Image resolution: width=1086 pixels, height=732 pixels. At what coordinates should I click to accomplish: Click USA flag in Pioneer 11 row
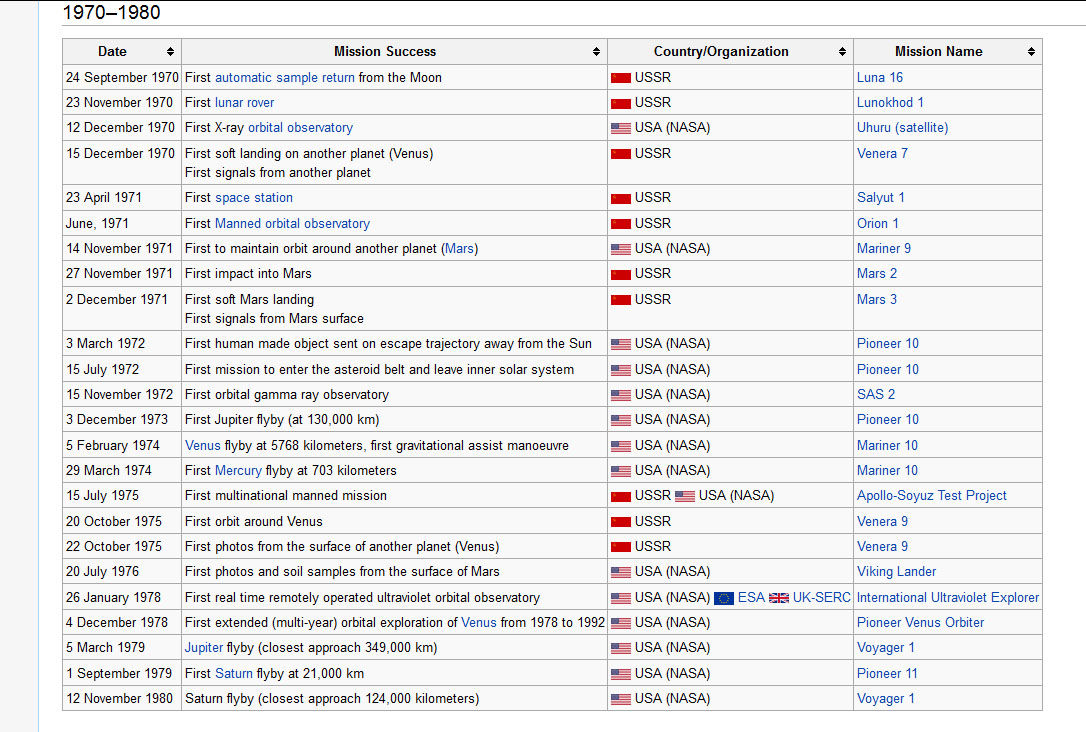pyautogui.click(x=621, y=675)
